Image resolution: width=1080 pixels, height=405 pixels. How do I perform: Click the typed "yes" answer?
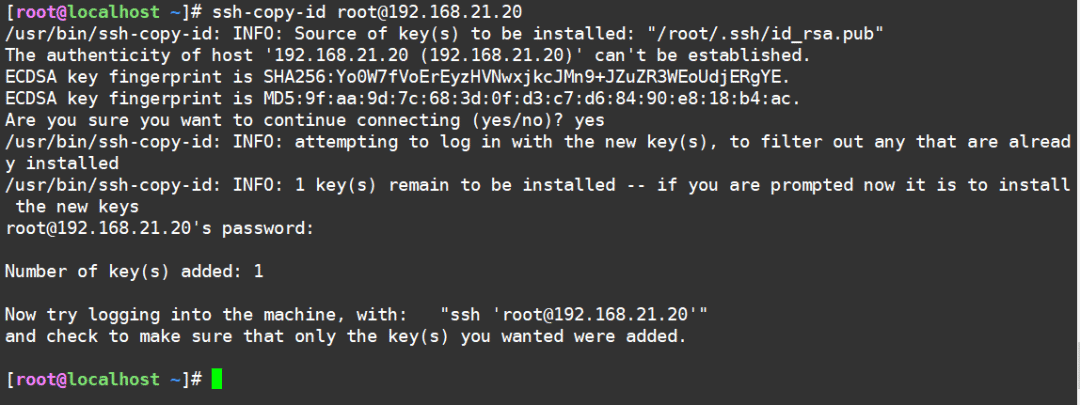pyautogui.click(x=590, y=119)
